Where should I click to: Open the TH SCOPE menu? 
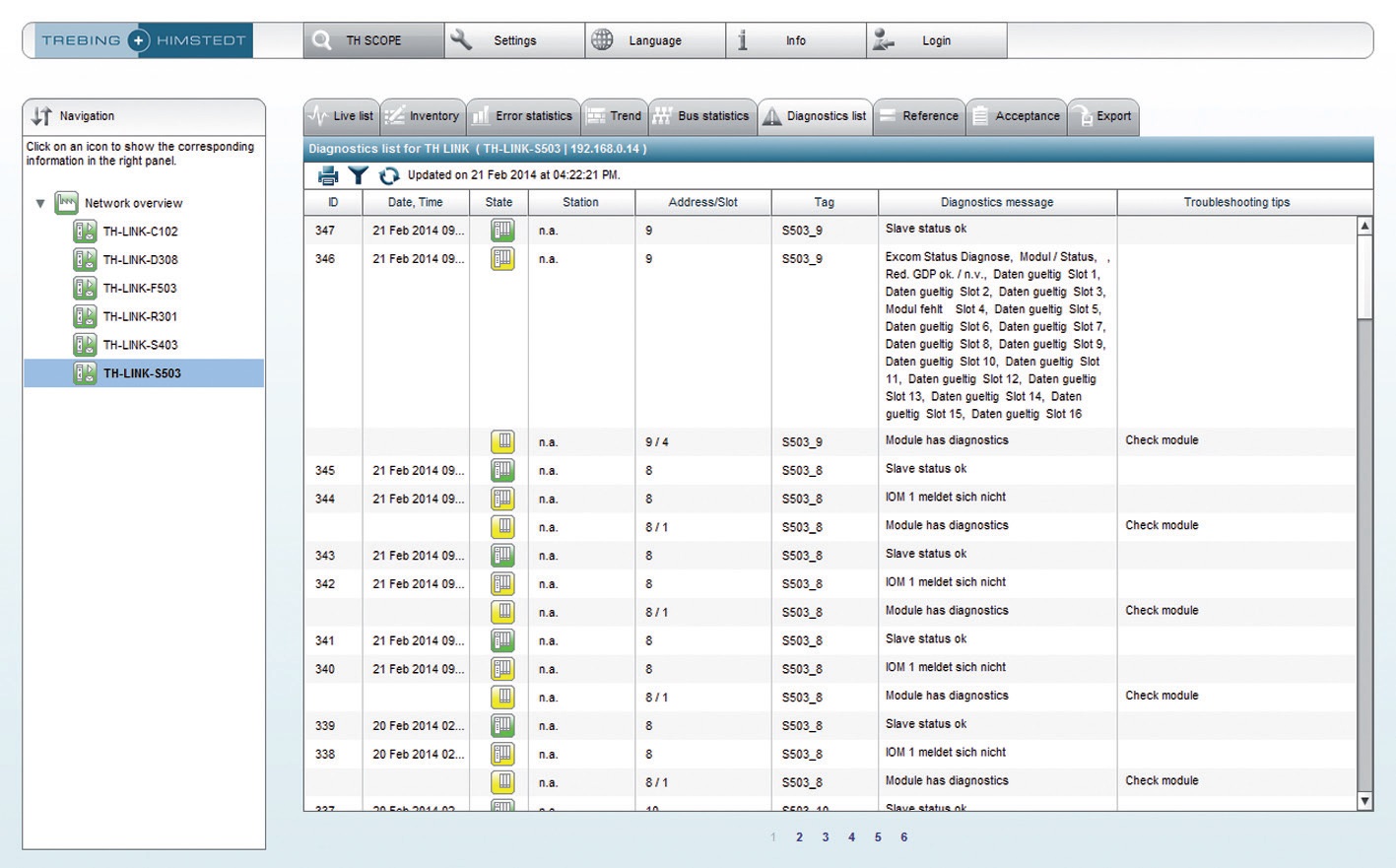point(373,40)
